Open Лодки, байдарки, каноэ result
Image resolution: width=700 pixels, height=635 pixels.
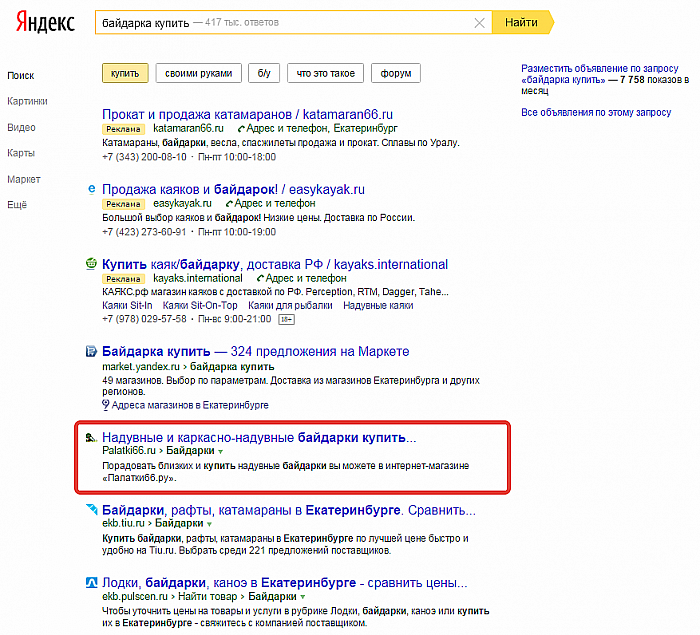[285, 583]
